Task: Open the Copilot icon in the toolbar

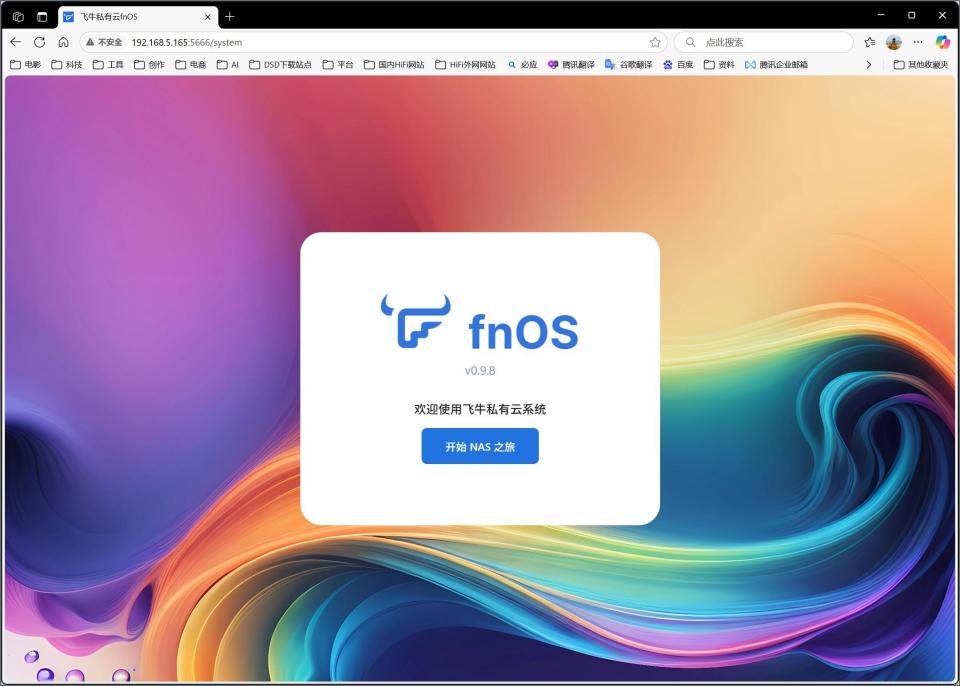Action: [x=943, y=42]
